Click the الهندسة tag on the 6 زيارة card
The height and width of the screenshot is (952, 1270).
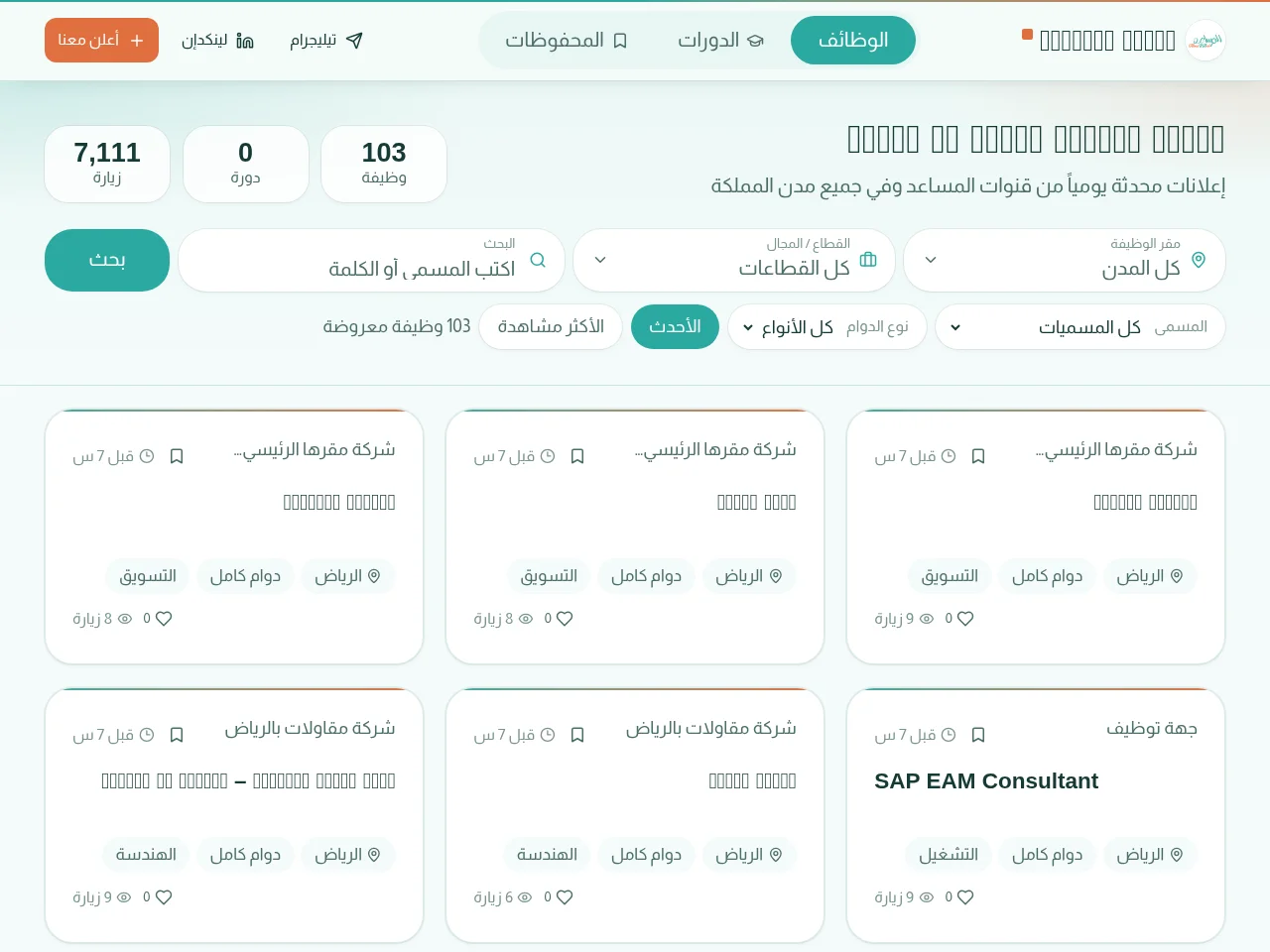click(547, 855)
